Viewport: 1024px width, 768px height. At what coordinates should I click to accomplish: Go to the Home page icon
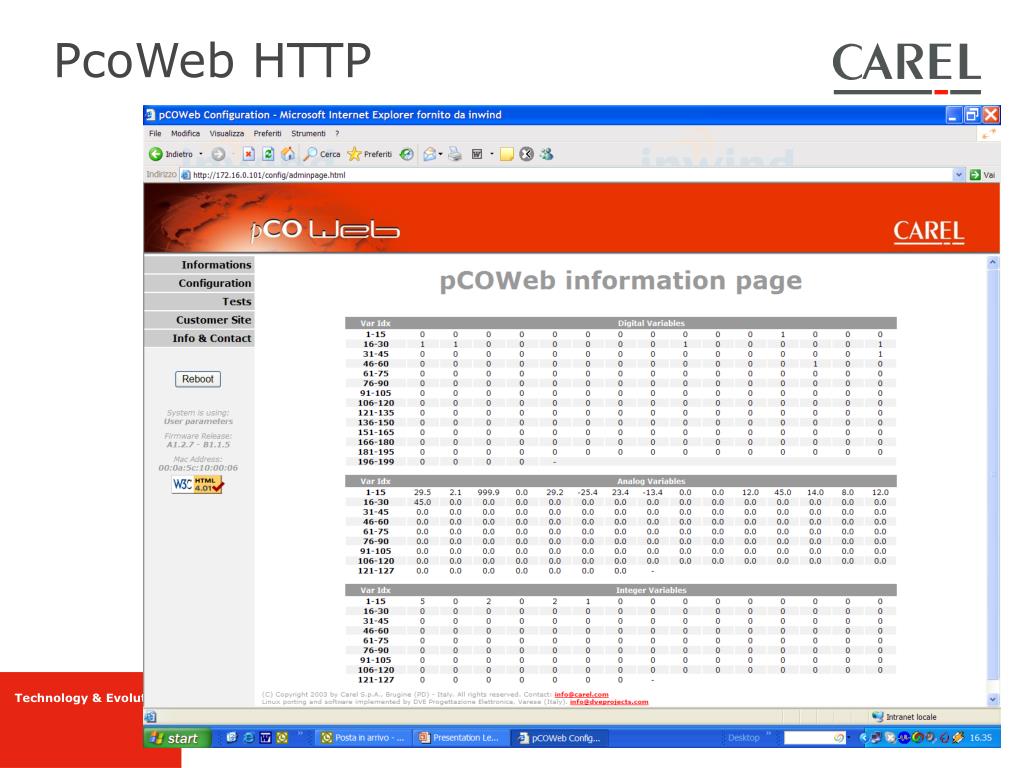[288, 154]
